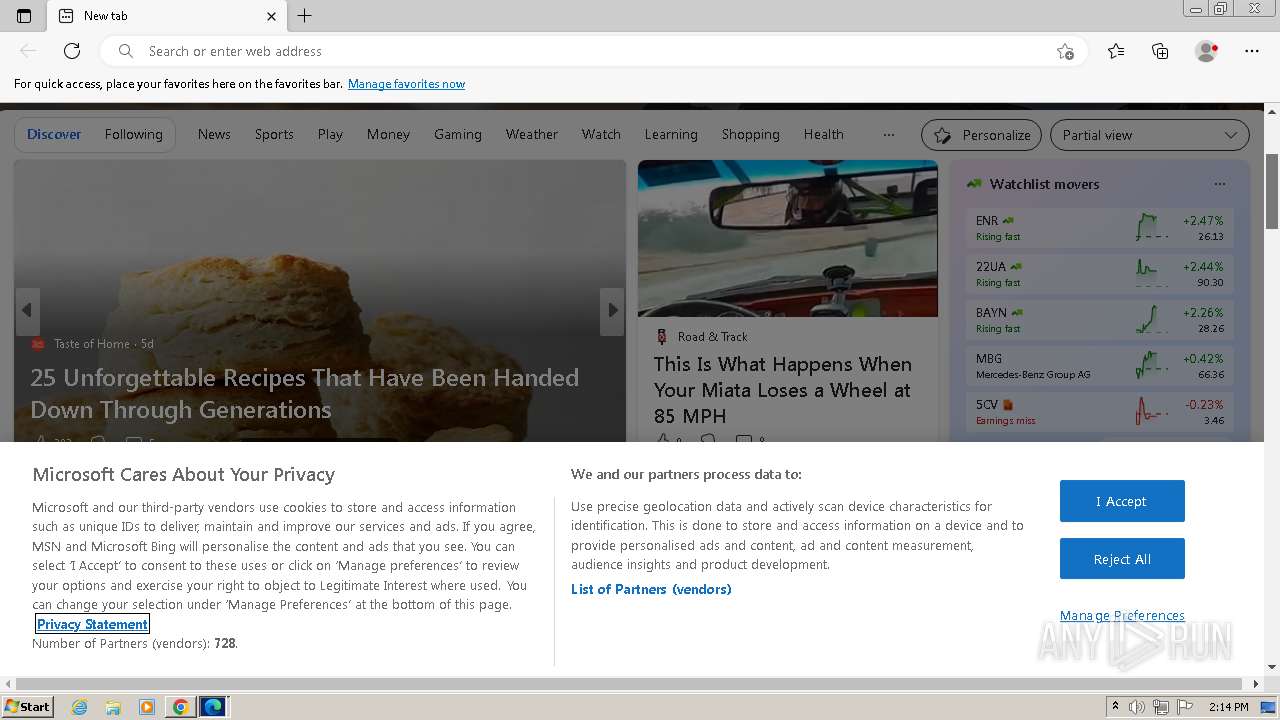Open 5CV stock row in watchlist
The image size is (1280, 720).
[1100, 412]
